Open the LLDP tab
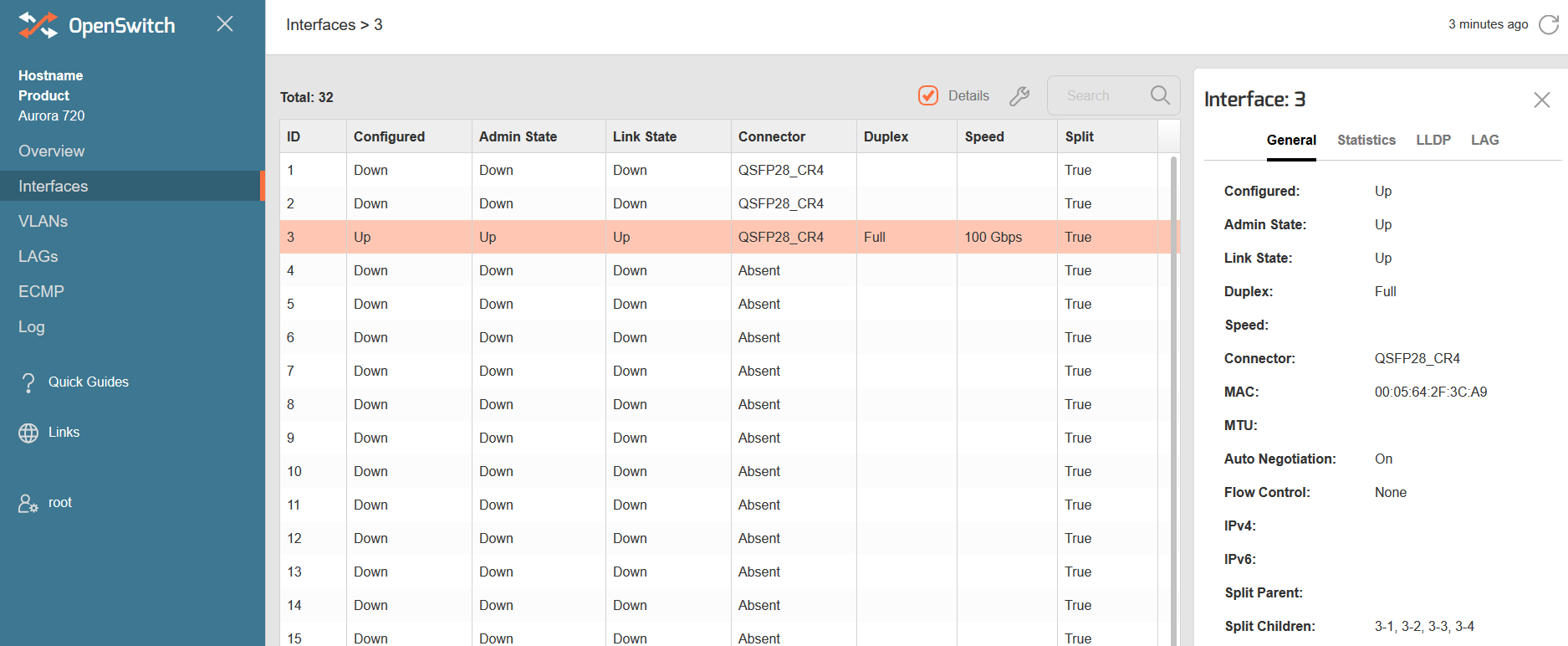This screenshot has width=1568, height=646. 1433,141
